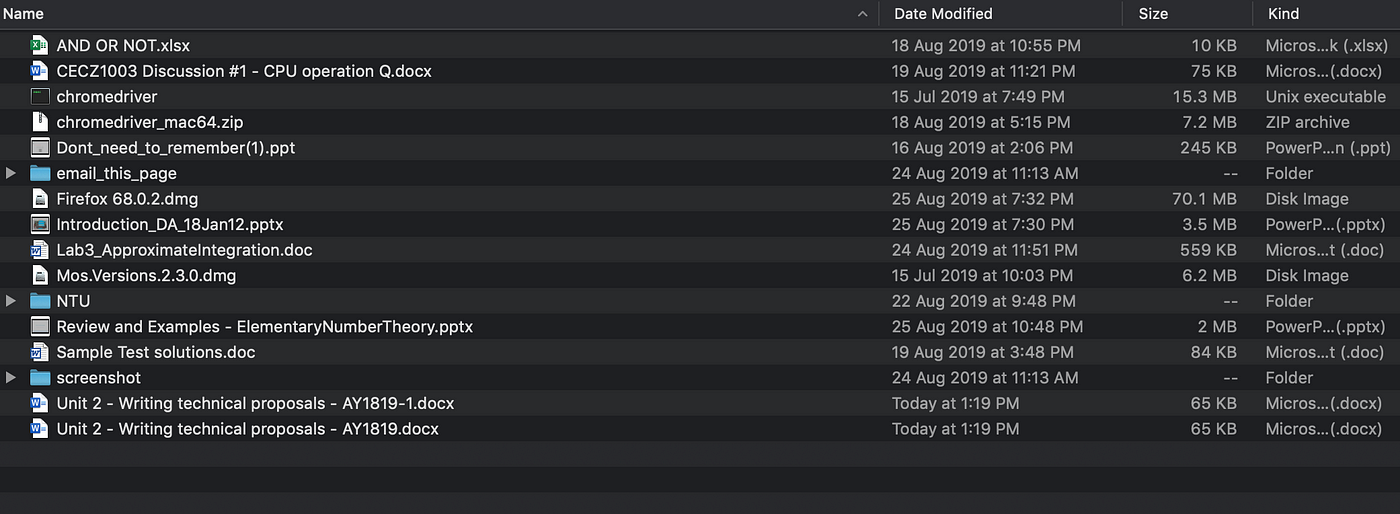Image resolution: width=1400 pixels, height=514 pixels.
Task: Select Sample Test solutions.doc file row
Action: (700, 352)
